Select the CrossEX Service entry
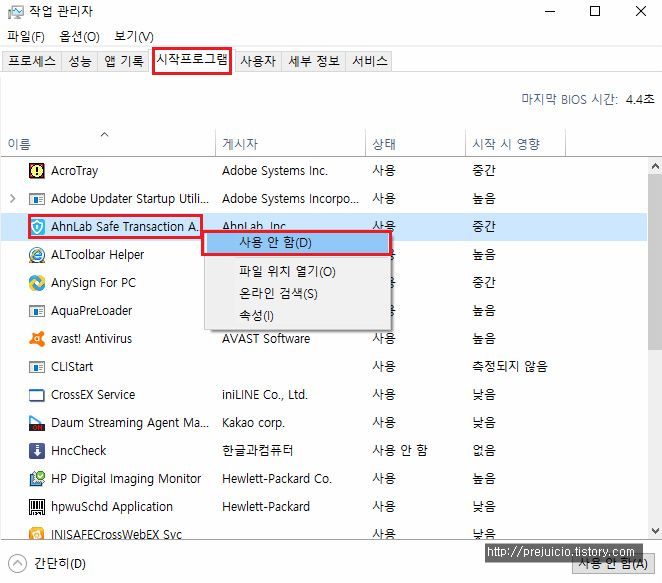Viewport: 662px width, 583px height. tap(93, 395)
